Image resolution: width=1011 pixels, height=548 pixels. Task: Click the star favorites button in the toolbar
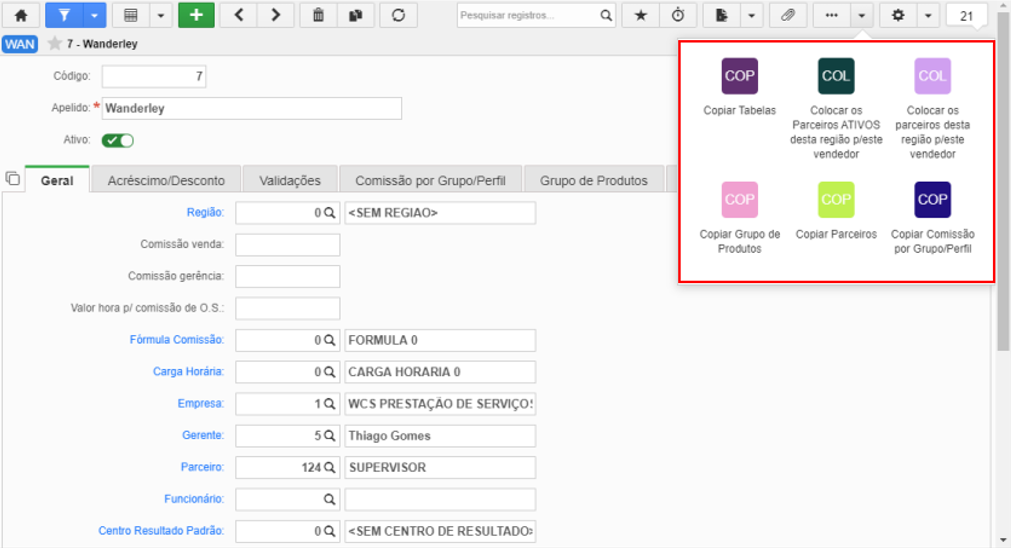[640, 15]
